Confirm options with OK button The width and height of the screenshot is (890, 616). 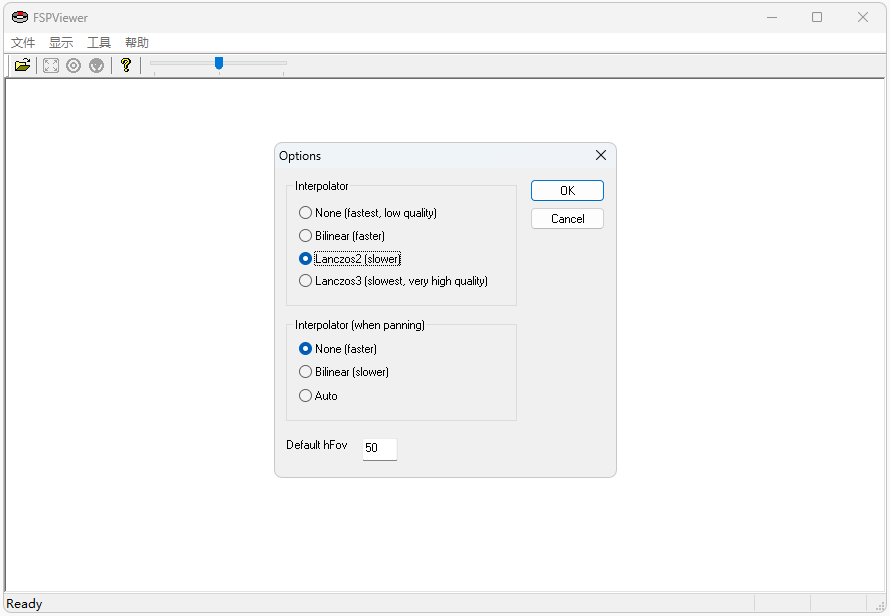(x=567, y=191)
